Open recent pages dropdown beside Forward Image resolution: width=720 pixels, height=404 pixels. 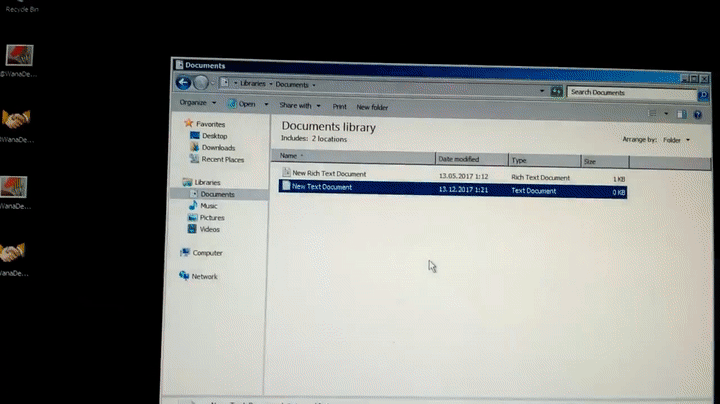[213, 83]
